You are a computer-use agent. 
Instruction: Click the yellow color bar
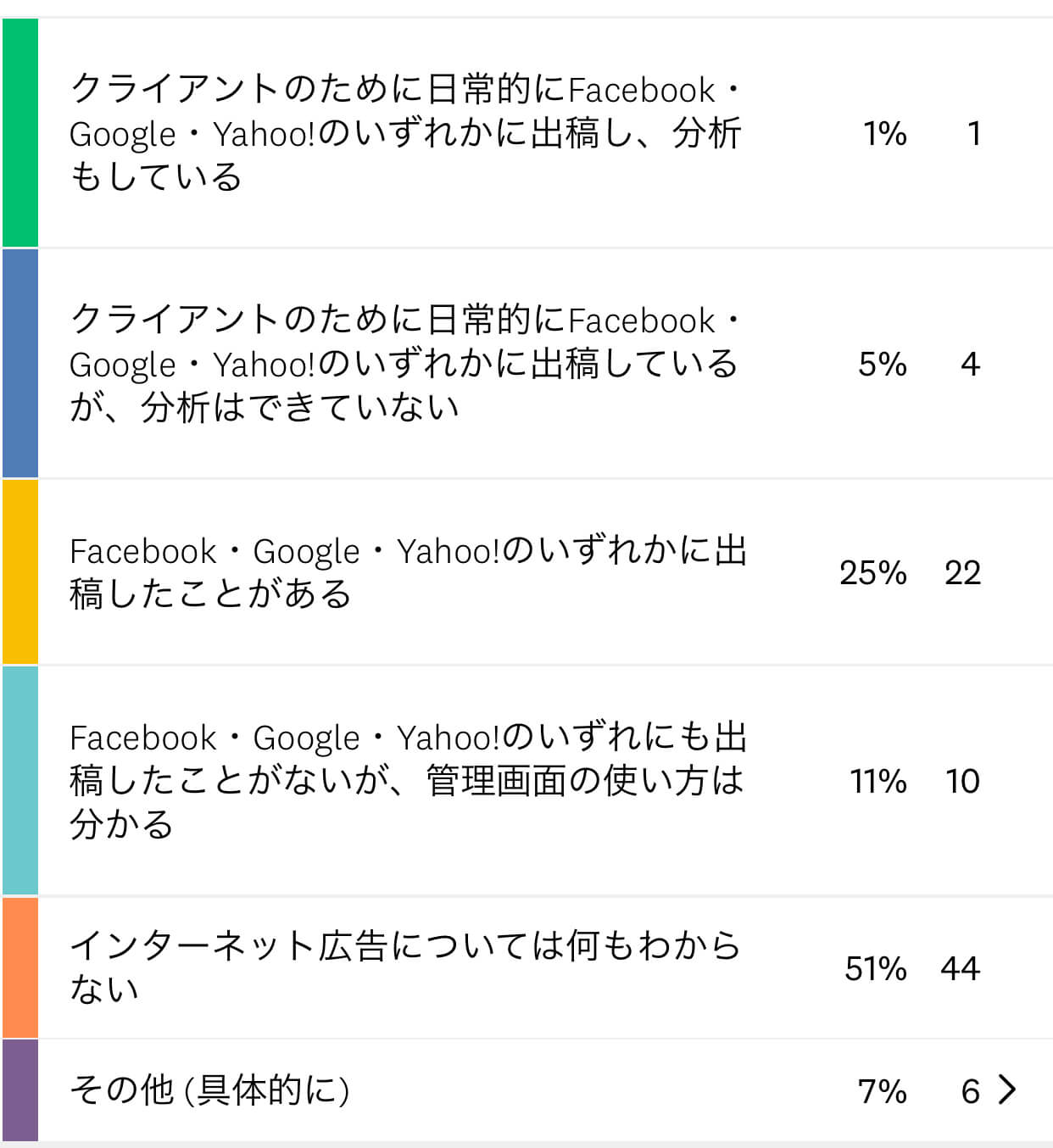[x=20, y=572]
